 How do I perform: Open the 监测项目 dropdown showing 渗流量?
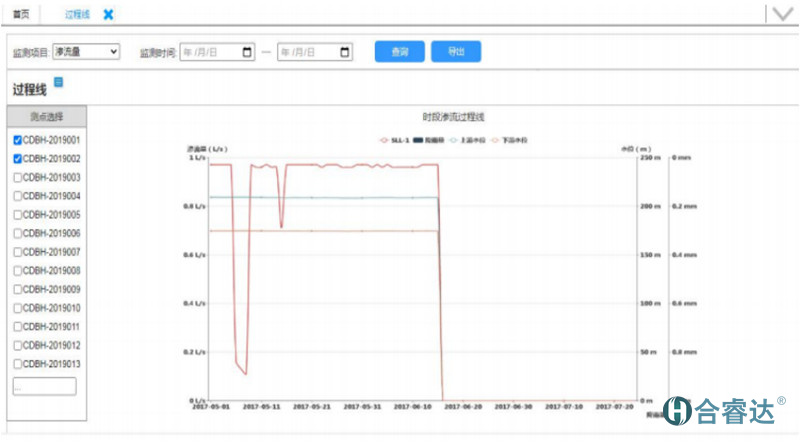(86, 52)
